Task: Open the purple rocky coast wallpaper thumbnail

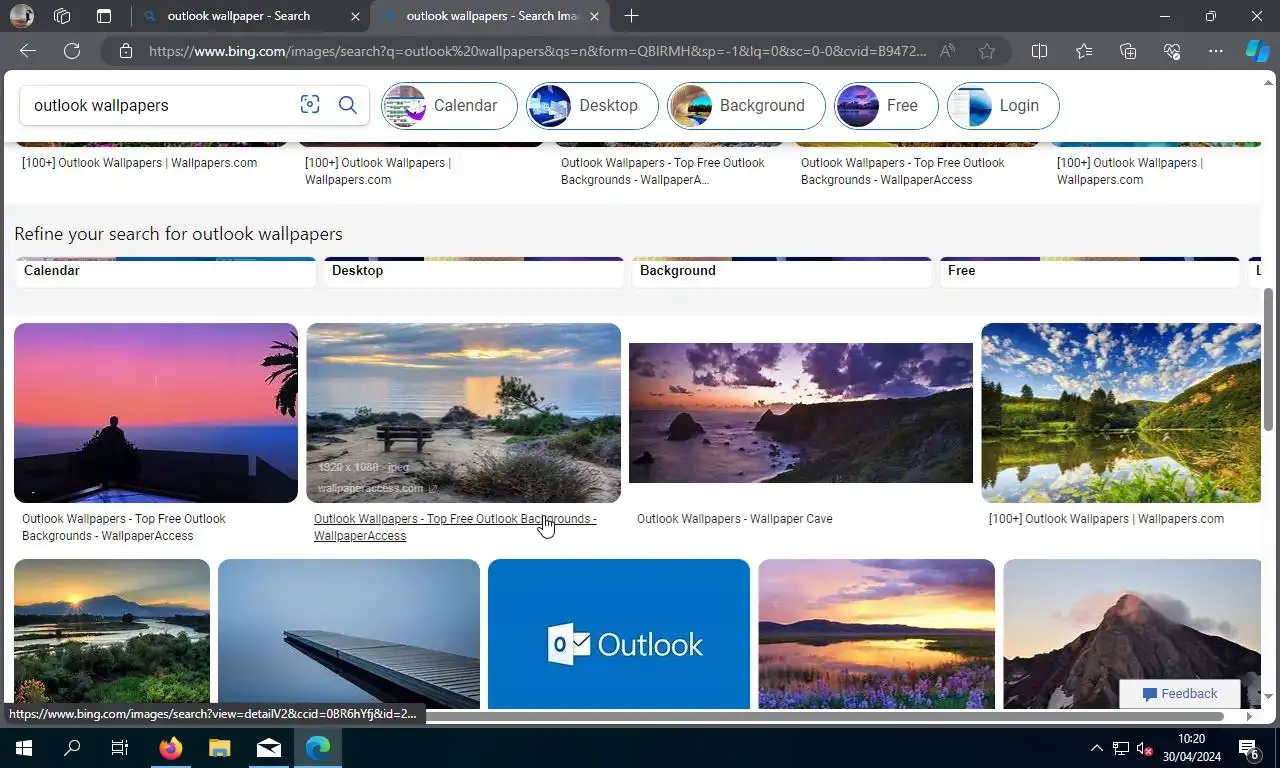Action: pyautogui.click(x=801, y=413)
